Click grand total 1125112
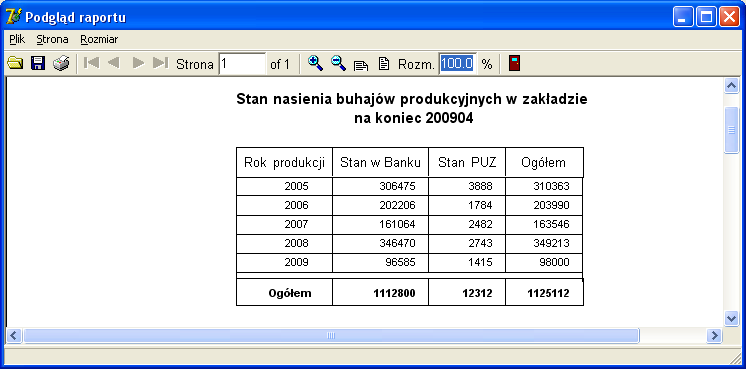This screenshot has height=369, width=746. 548,293
